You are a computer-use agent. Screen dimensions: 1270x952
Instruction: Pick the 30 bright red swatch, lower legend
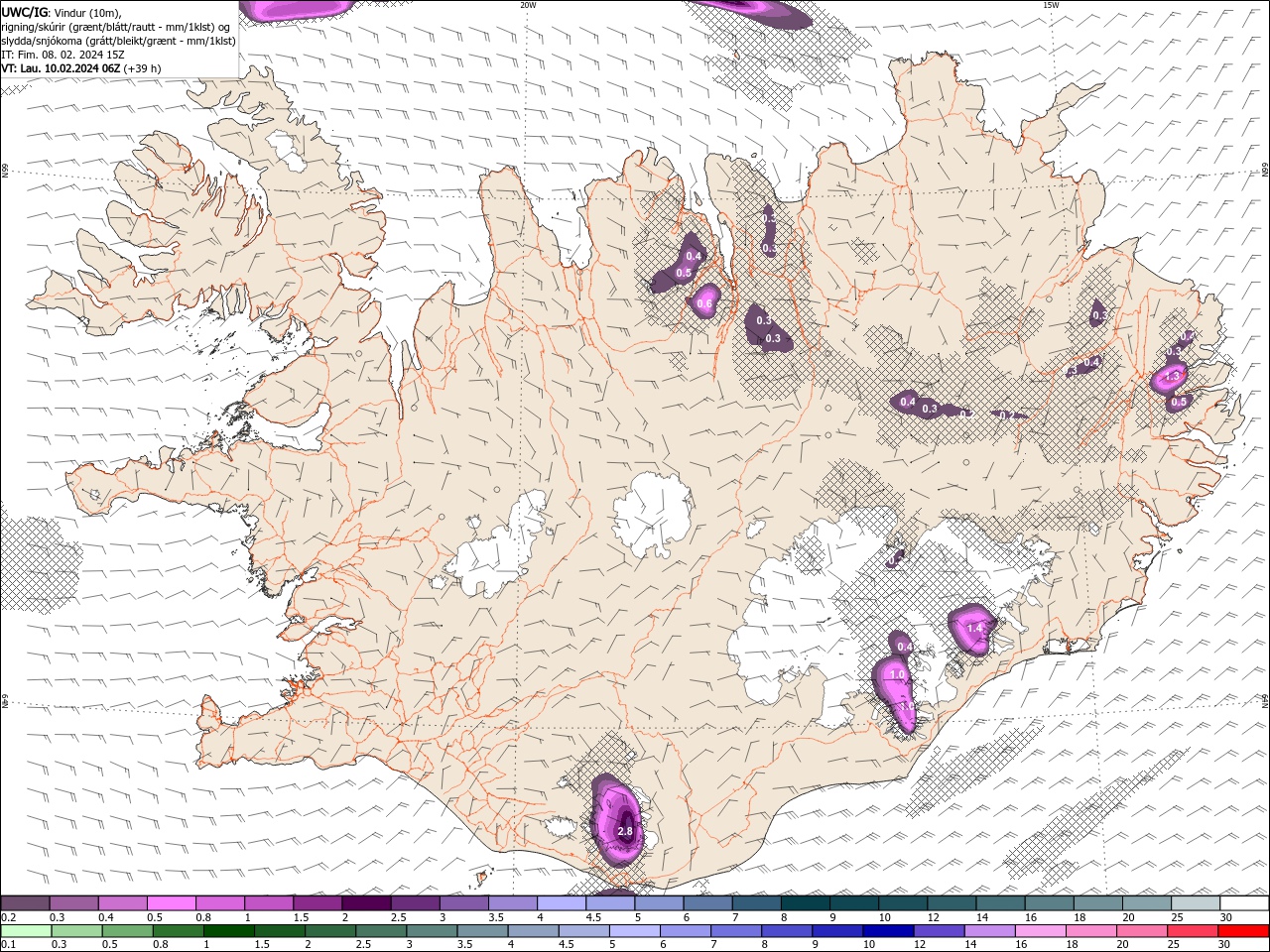tap(1243, 931)
